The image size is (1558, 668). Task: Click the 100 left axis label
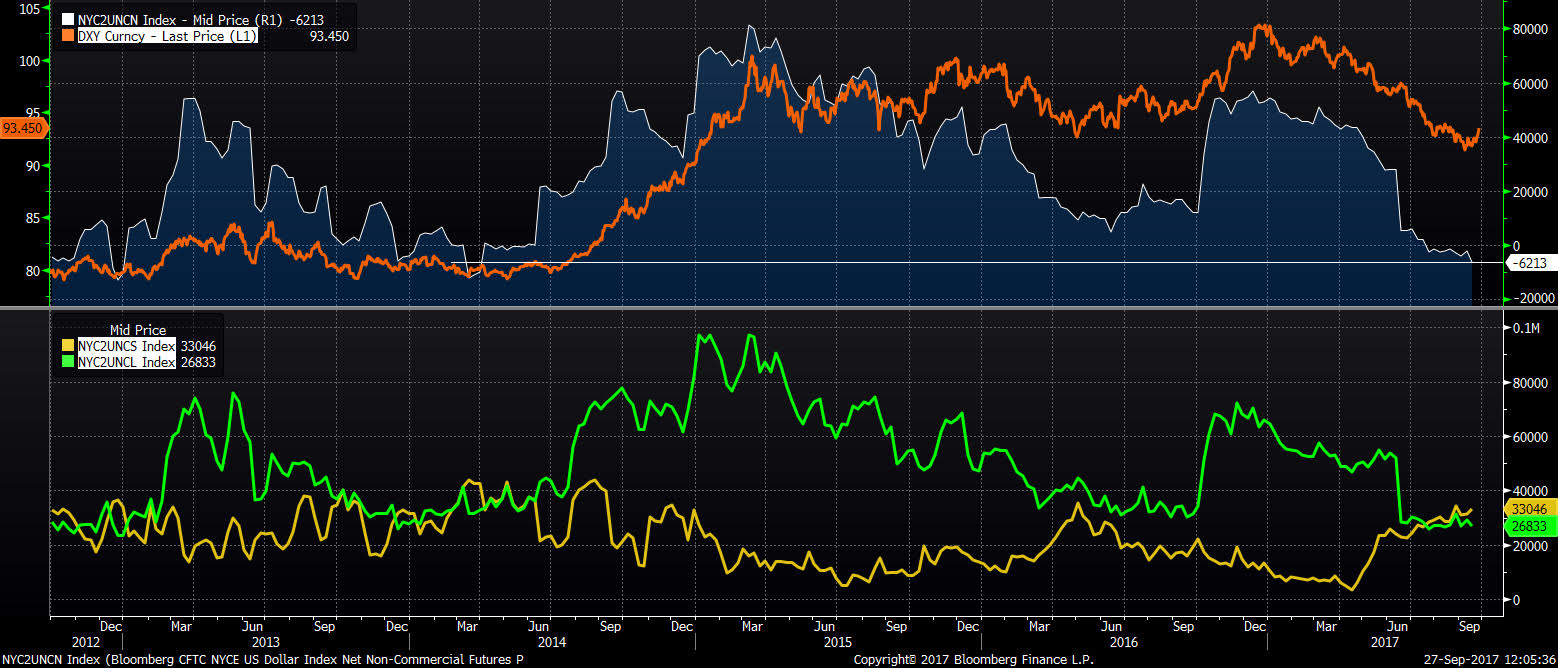pyautogui.click(x=30, y=61)
